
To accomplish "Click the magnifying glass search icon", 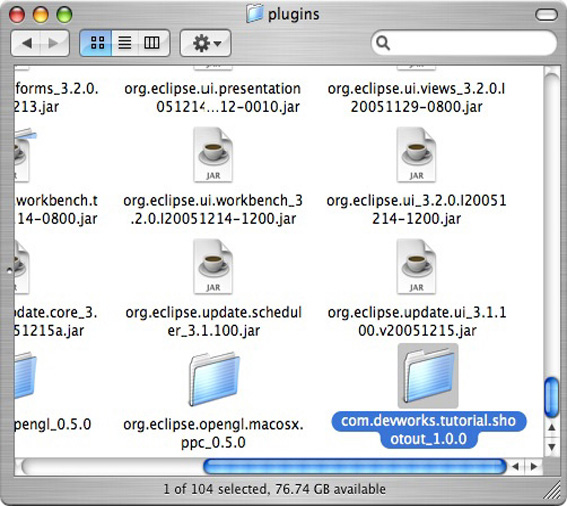I will tap(383, 43).
